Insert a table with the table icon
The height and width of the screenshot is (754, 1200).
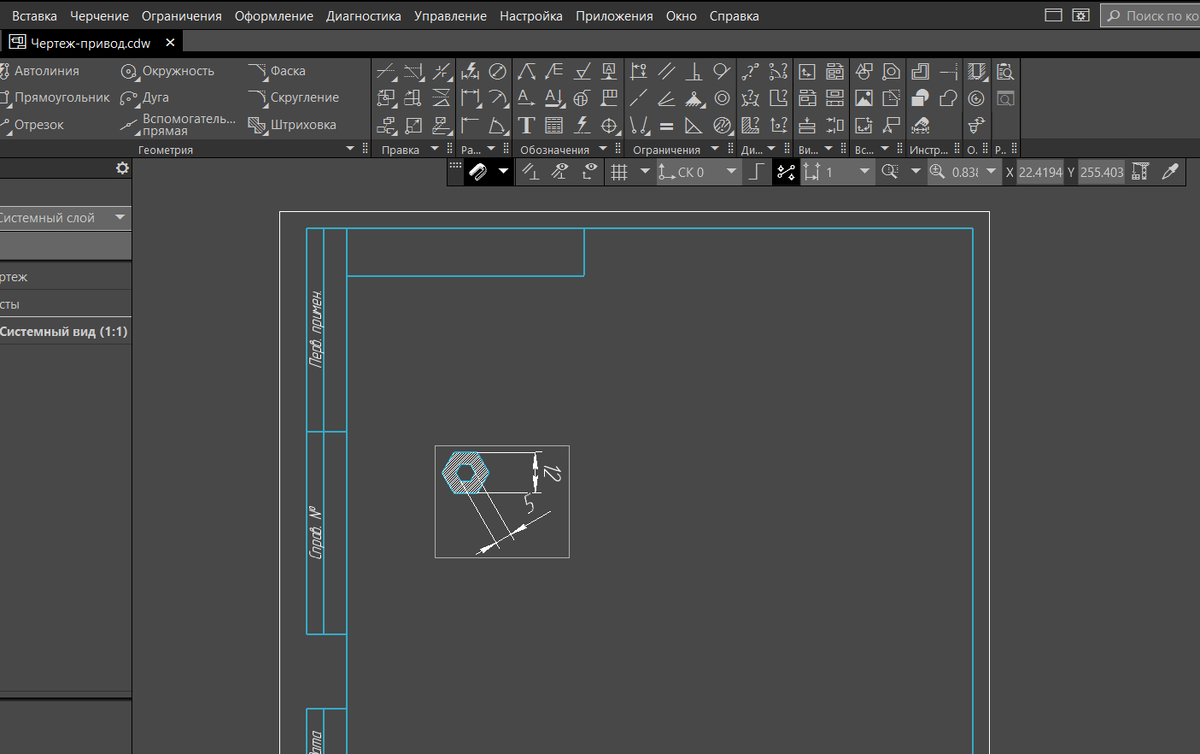click(x=553, y=125)
